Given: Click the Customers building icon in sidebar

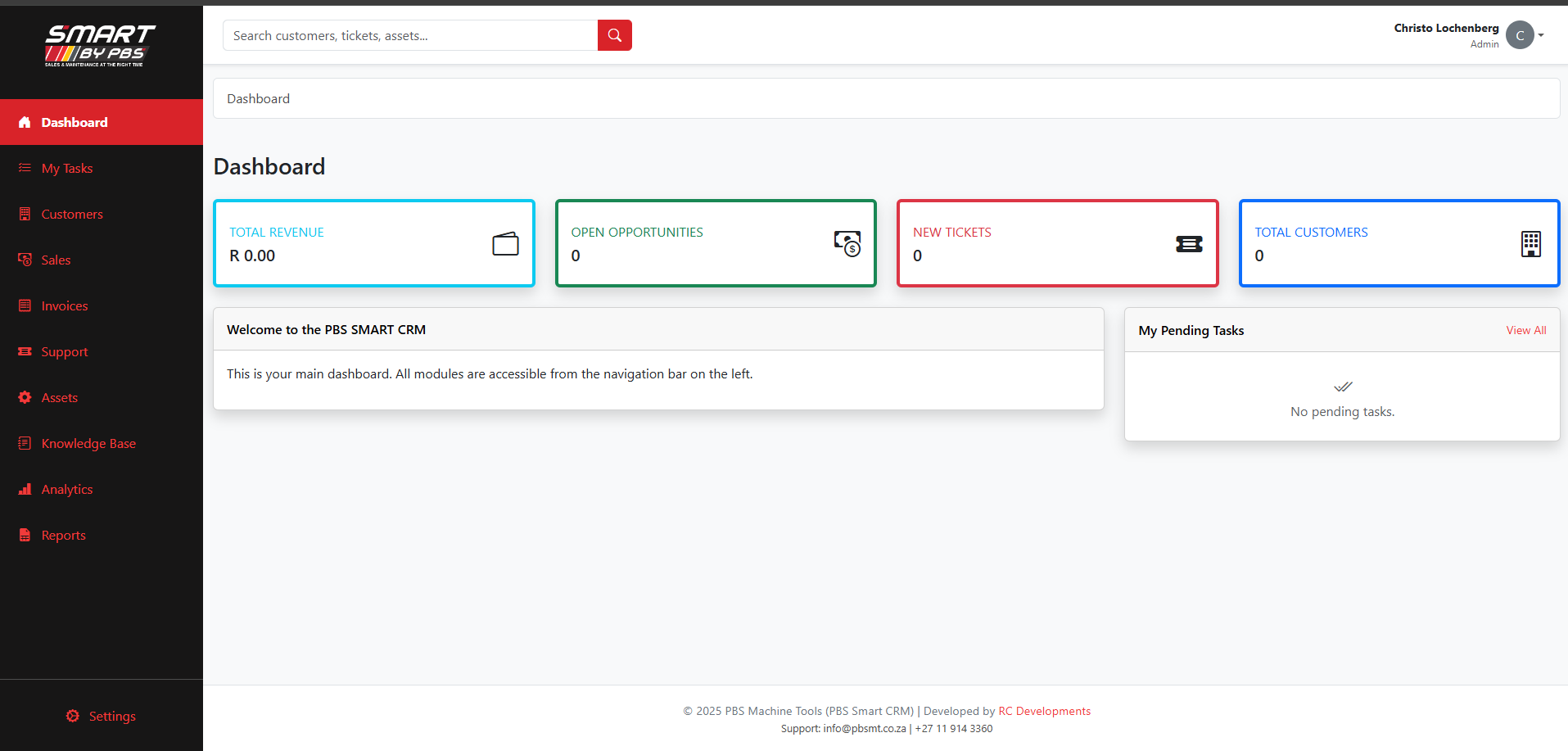Looking at the screenshot, I should point(25,214).
